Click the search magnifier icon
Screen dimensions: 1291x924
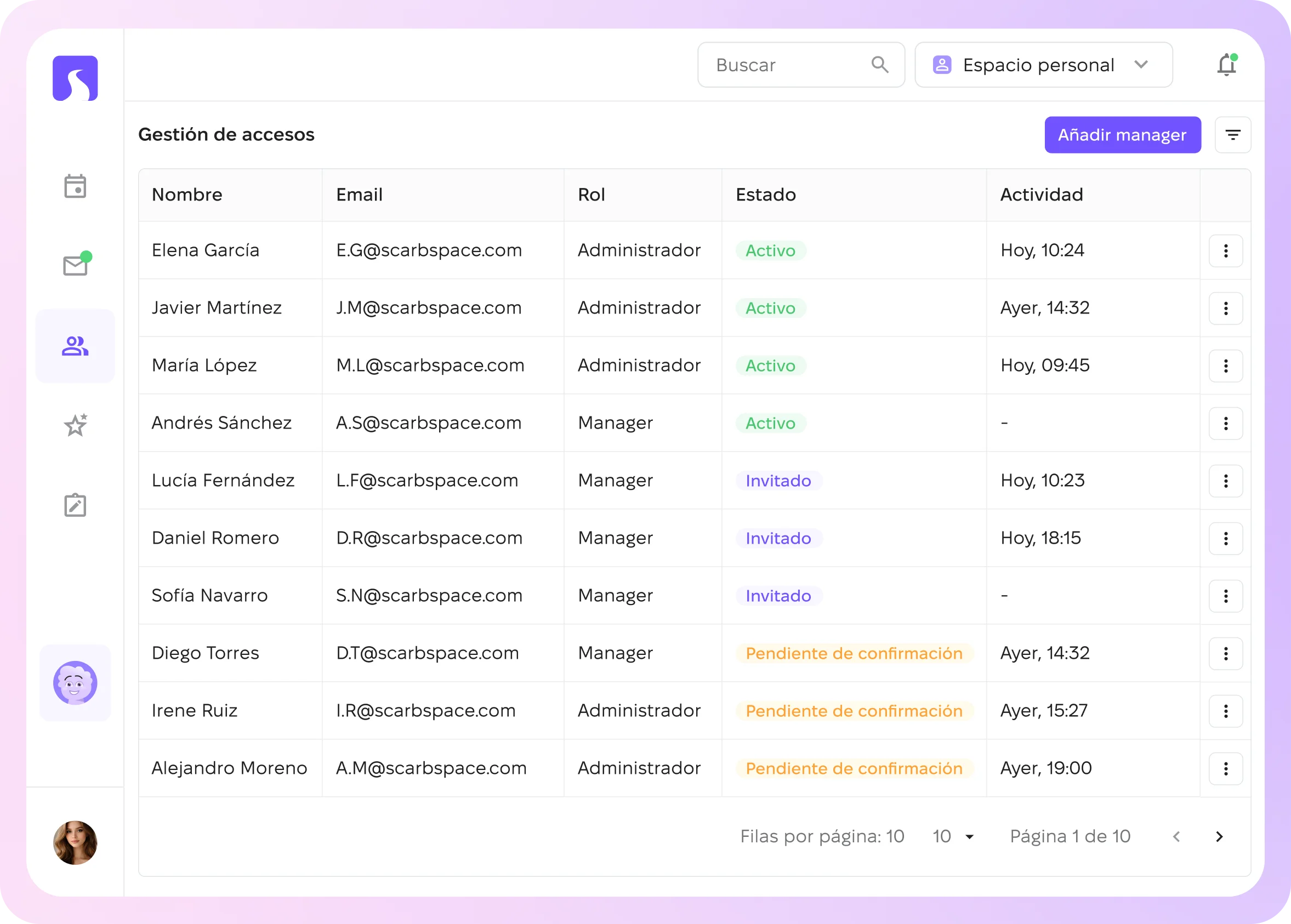(880, 65)
